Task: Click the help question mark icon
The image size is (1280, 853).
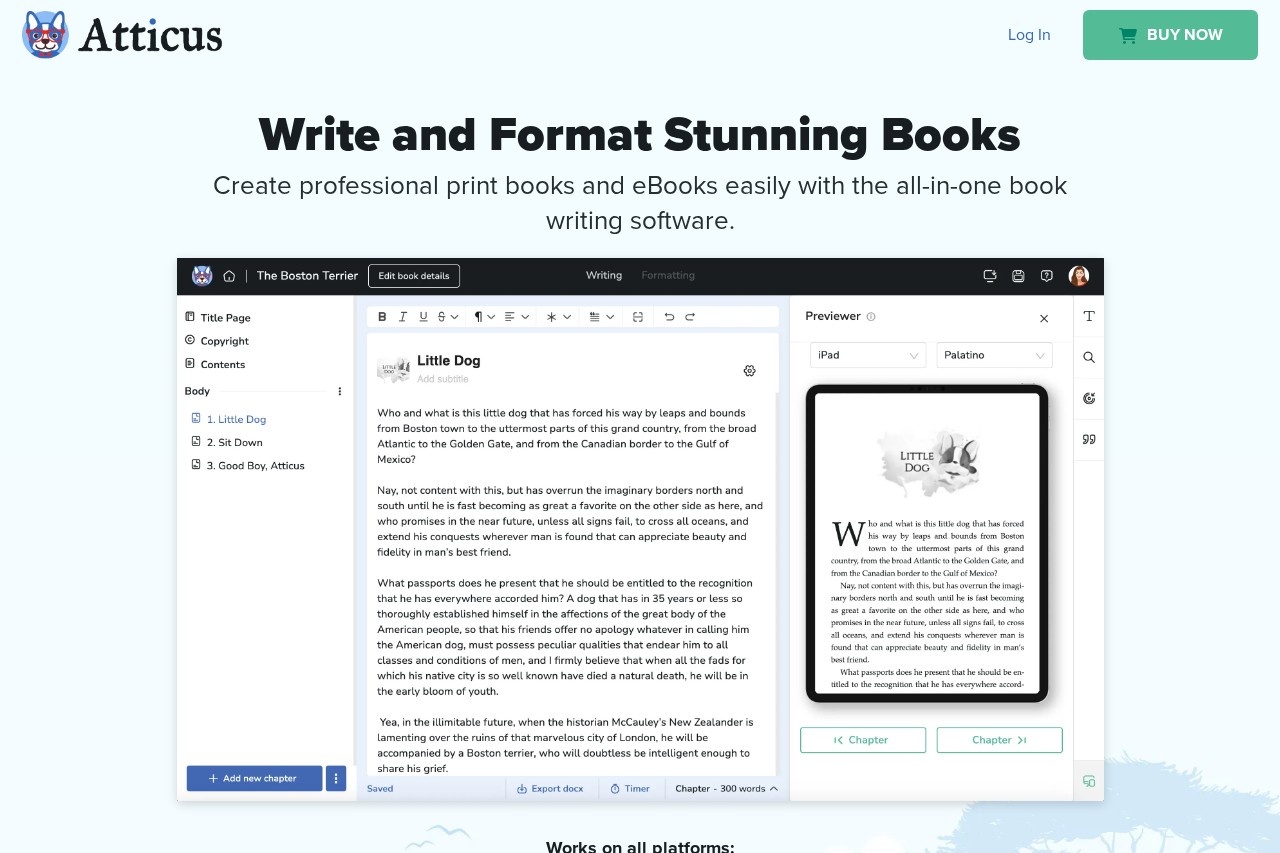Action: 1046,276
